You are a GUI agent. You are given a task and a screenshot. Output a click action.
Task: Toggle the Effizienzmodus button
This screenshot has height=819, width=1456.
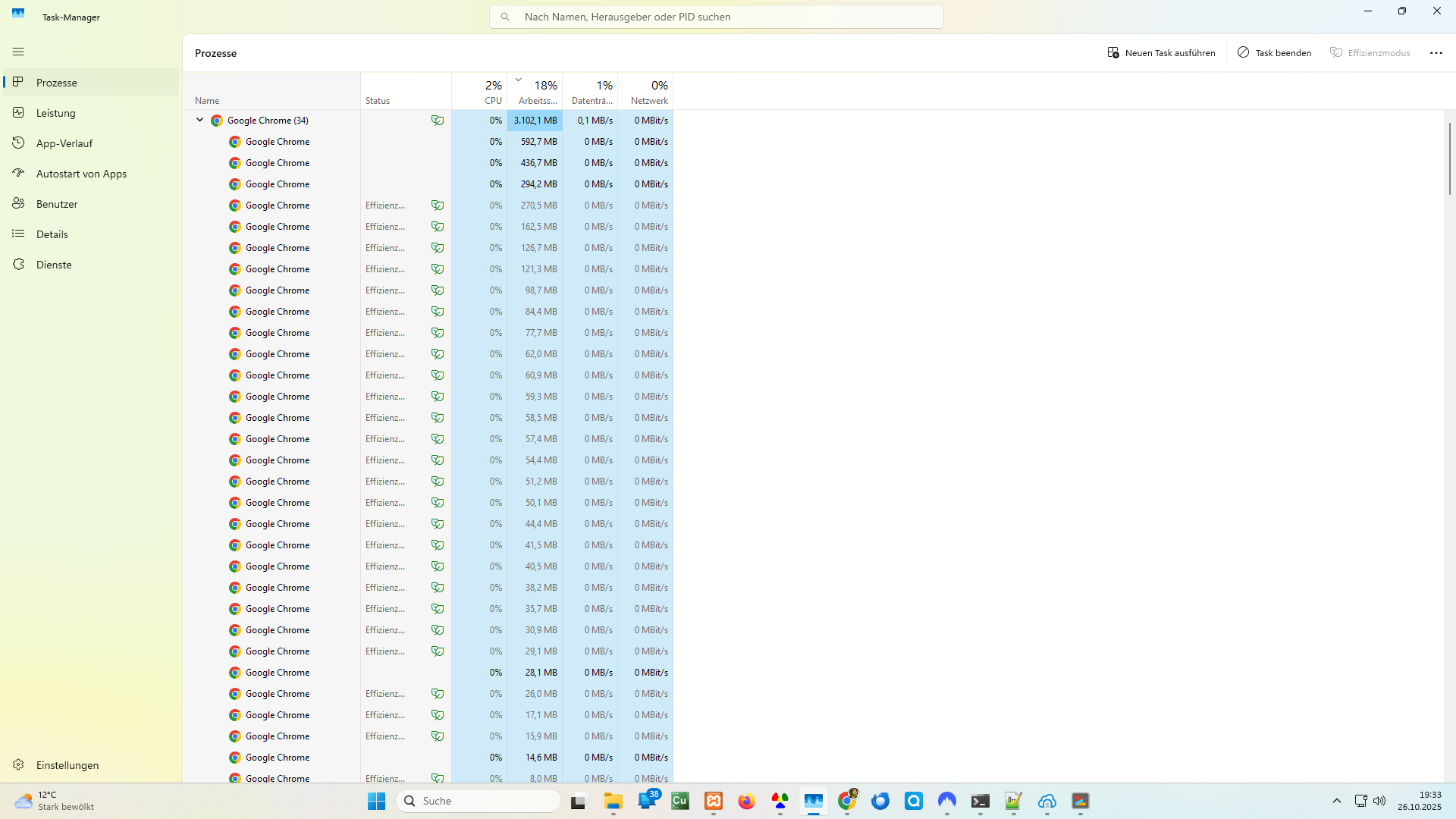1370,53
